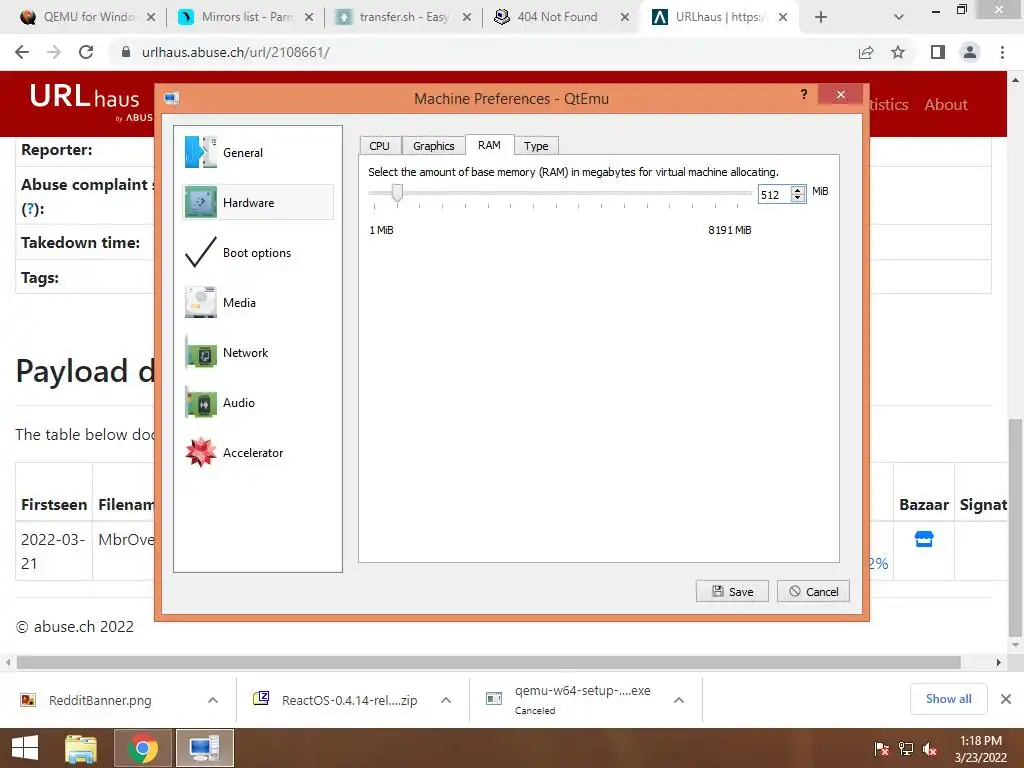1024x768 pixels.
Task: Click the Chrome back arrow
Action: pos(22,52)
